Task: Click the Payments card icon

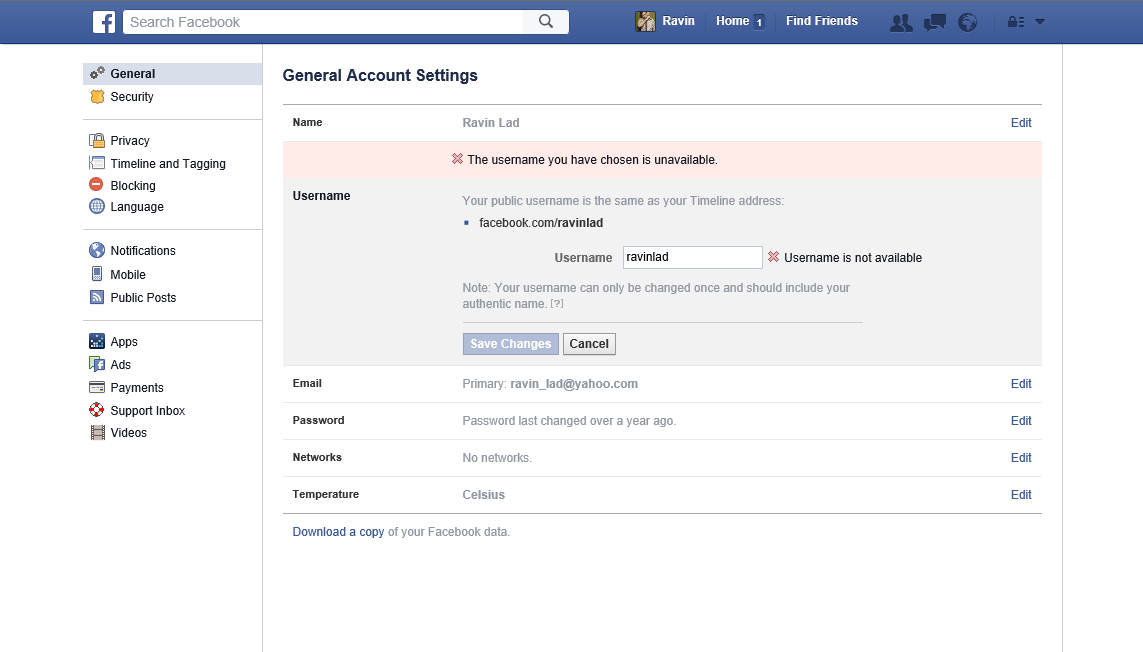Action: [x=97, y=387]
